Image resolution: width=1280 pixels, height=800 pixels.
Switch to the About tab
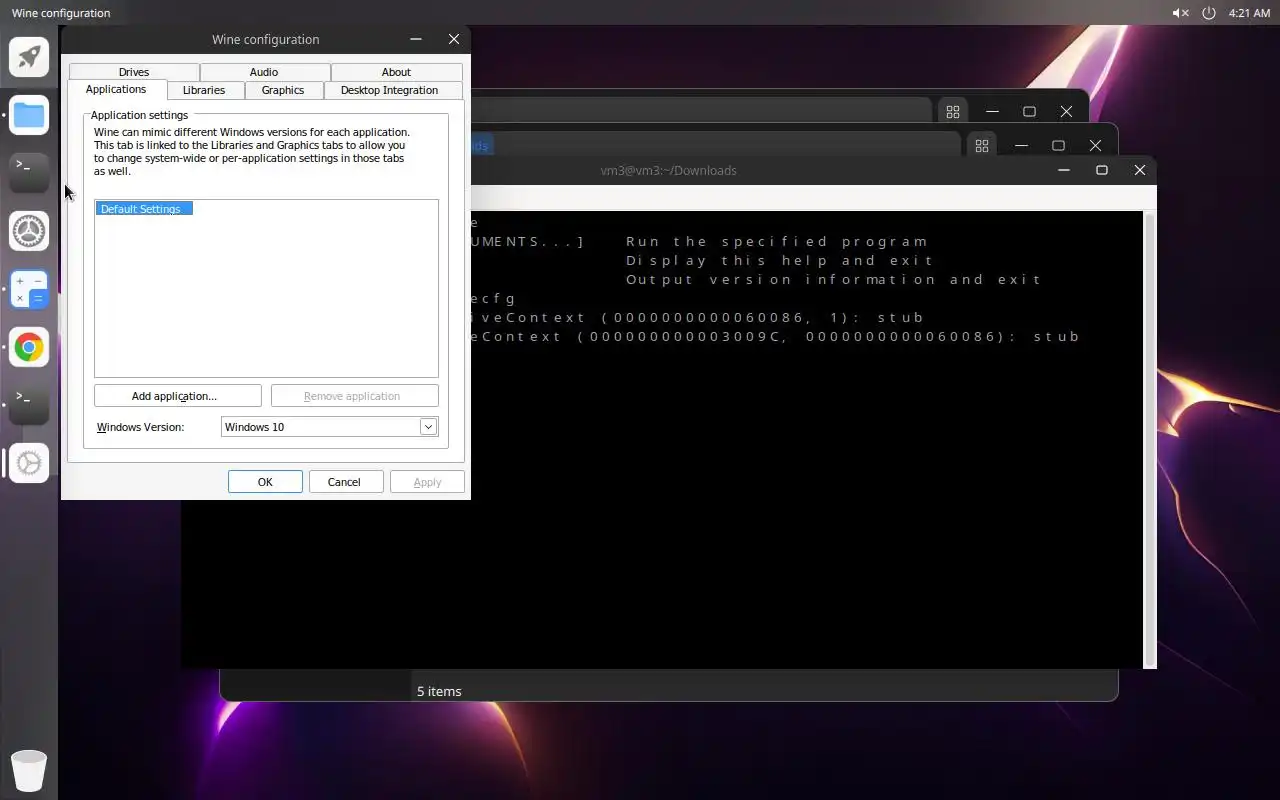click(396, 72)
